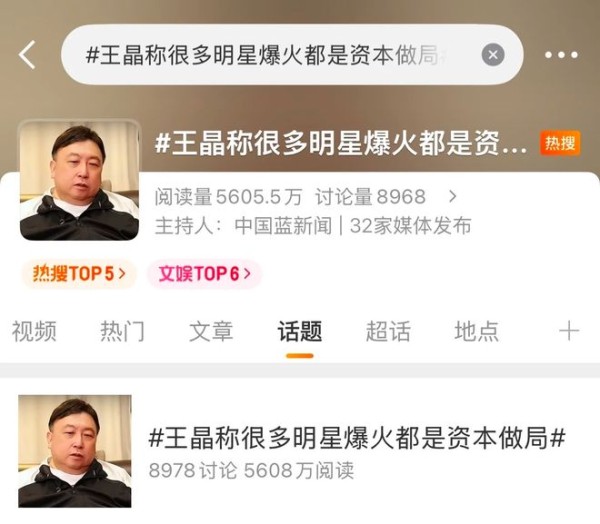Open the 文娱TOP6 ranking chip

coord(204,274)
